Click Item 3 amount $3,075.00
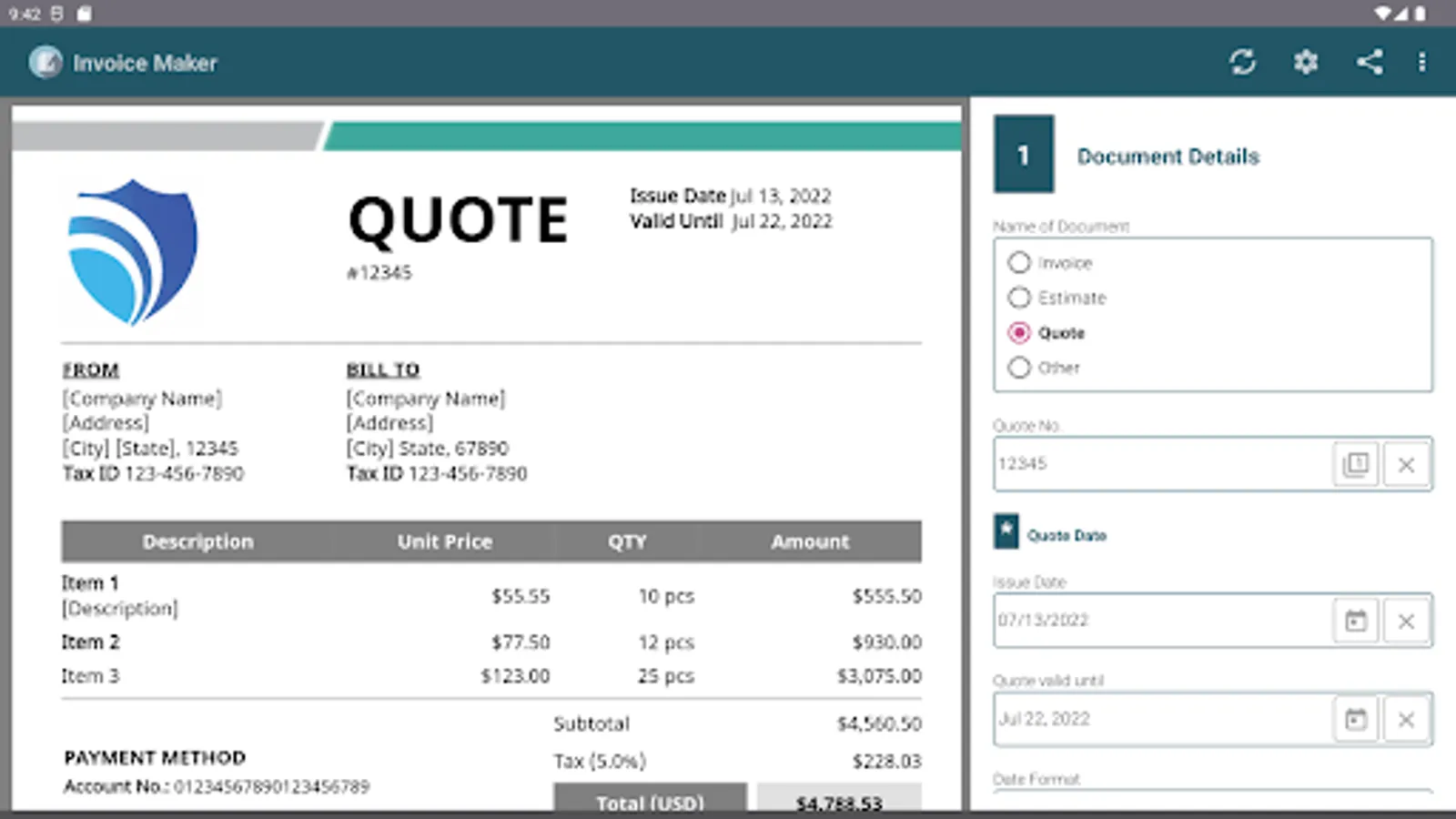This screenshot has width=1456, height=819. point(879,676)
